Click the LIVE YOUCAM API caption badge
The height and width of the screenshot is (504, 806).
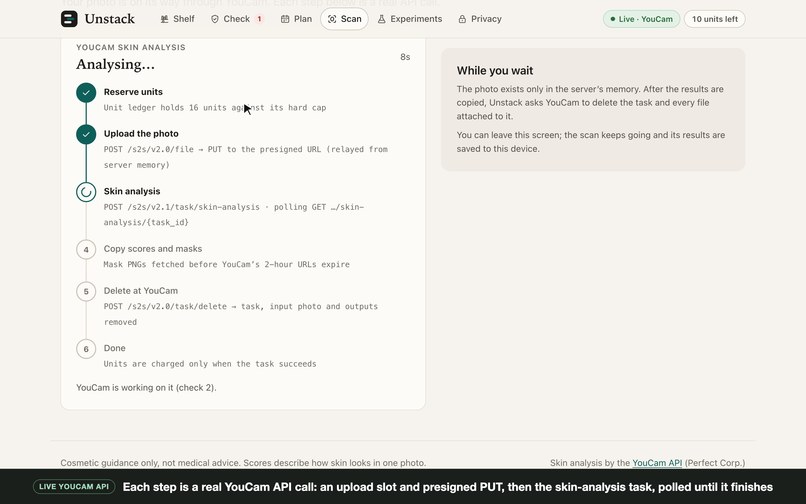point(74,487)
